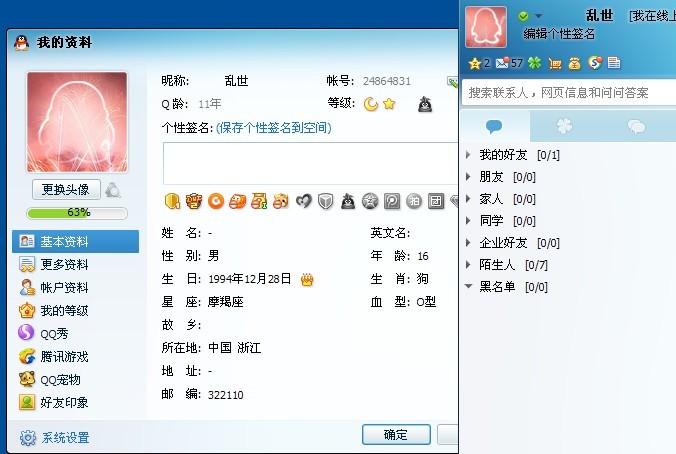Click the QQ pet face badge icon
Image resolution: width=676 pixels, height=454 pixels.
[x=282, y=201]
